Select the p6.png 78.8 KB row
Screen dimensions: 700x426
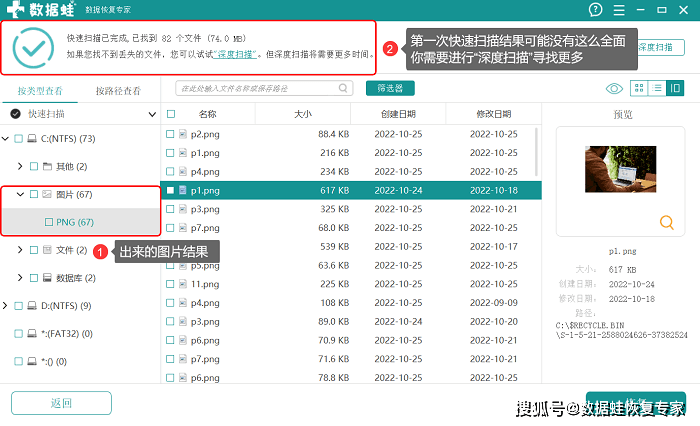coord(351,377)
